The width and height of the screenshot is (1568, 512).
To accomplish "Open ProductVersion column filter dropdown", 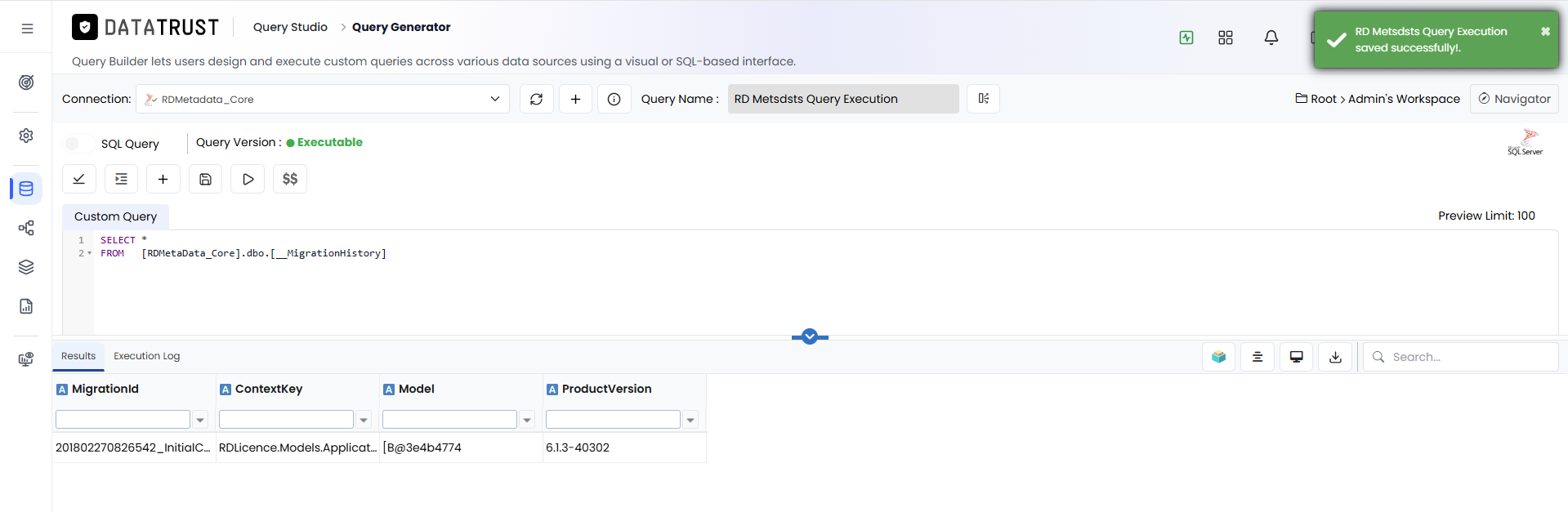I will (x=691, y=420).
